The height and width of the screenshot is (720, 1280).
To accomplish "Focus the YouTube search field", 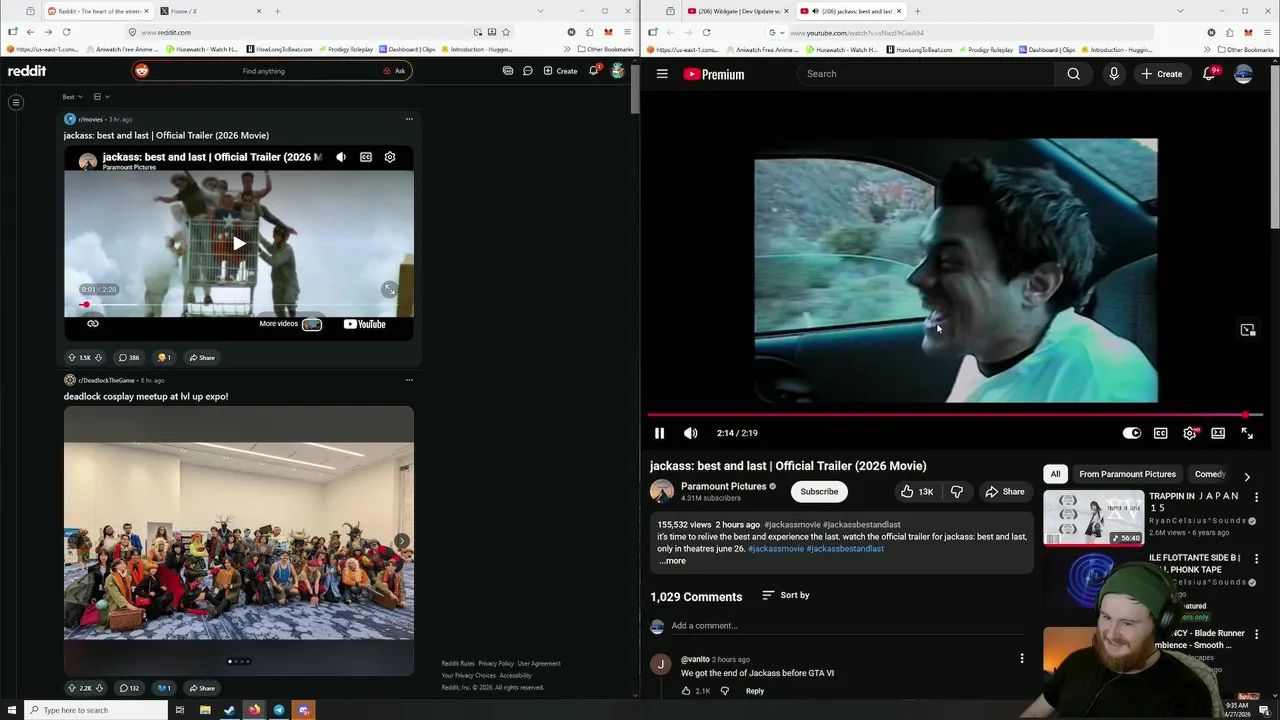I will coord(925,74).
